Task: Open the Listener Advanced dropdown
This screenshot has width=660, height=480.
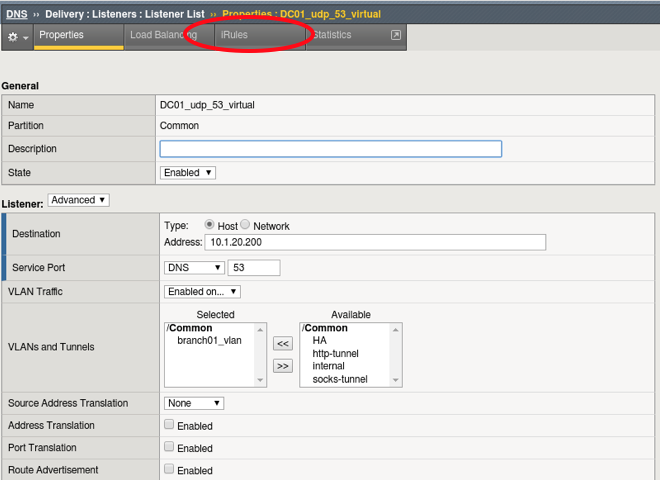Action: point(78,200)
